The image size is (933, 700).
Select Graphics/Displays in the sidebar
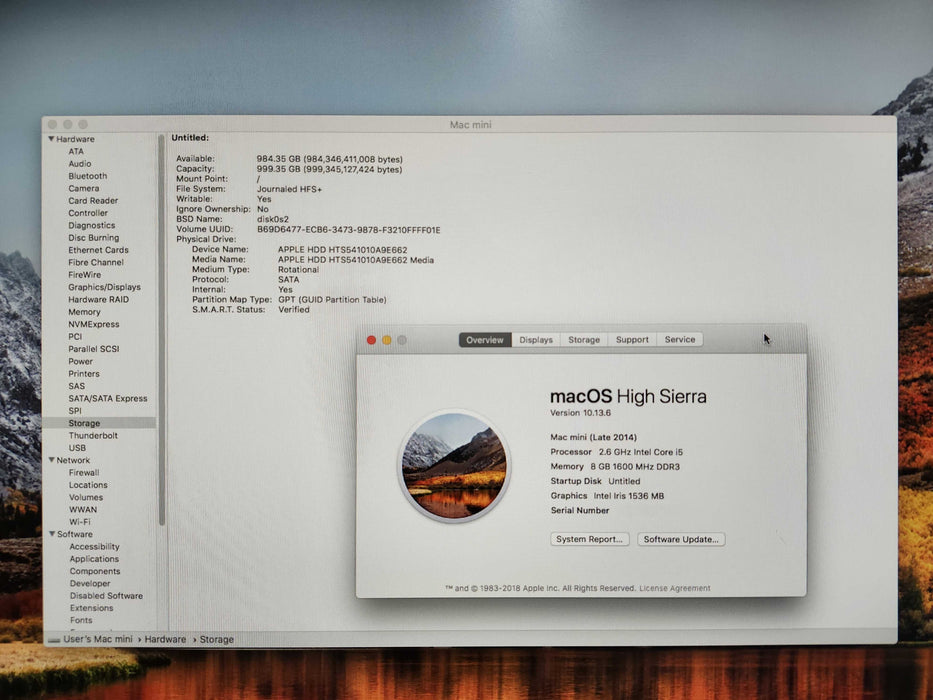[x=104, y=287]
